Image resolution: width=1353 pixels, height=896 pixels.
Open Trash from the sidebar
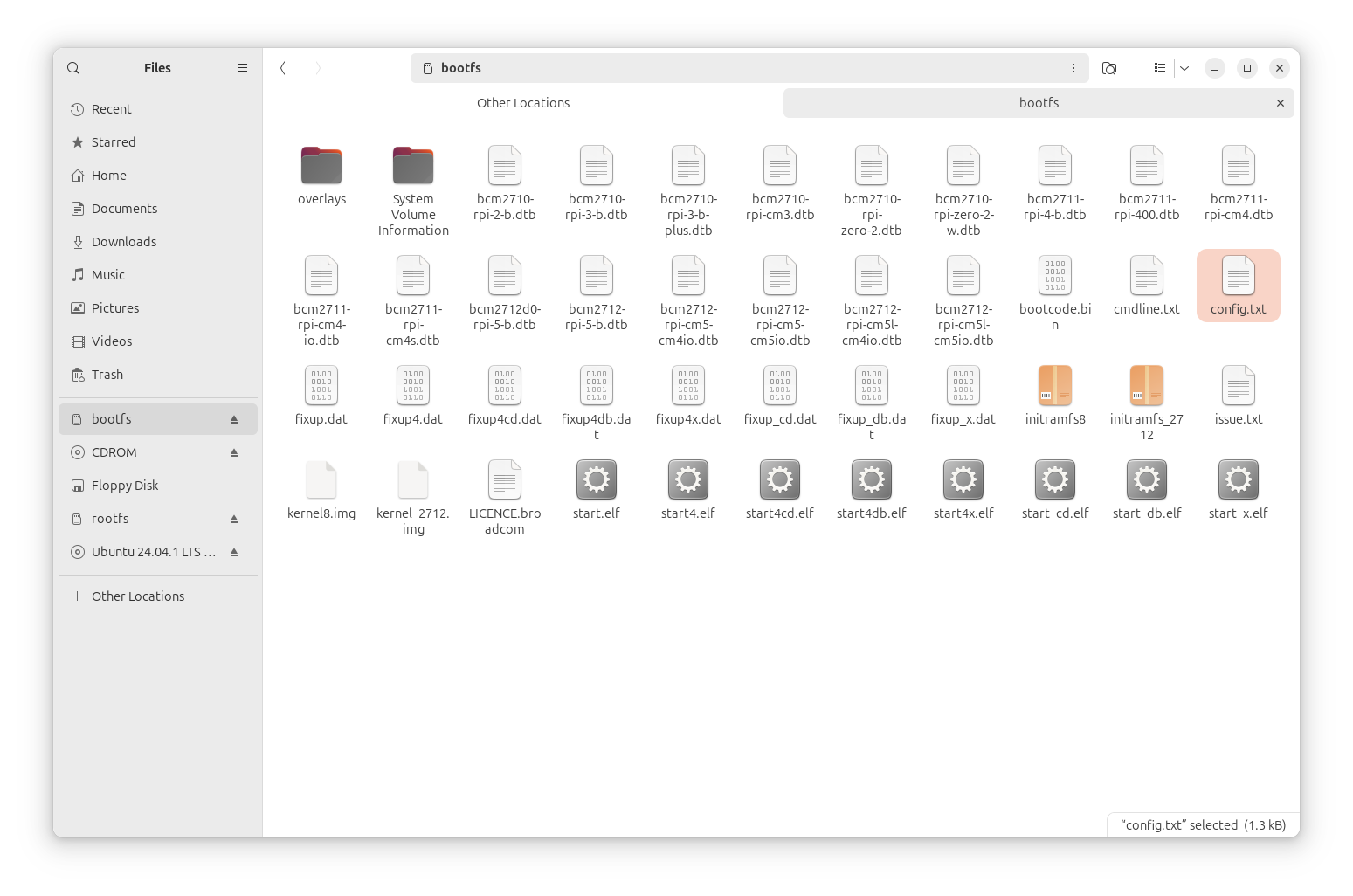107,375
